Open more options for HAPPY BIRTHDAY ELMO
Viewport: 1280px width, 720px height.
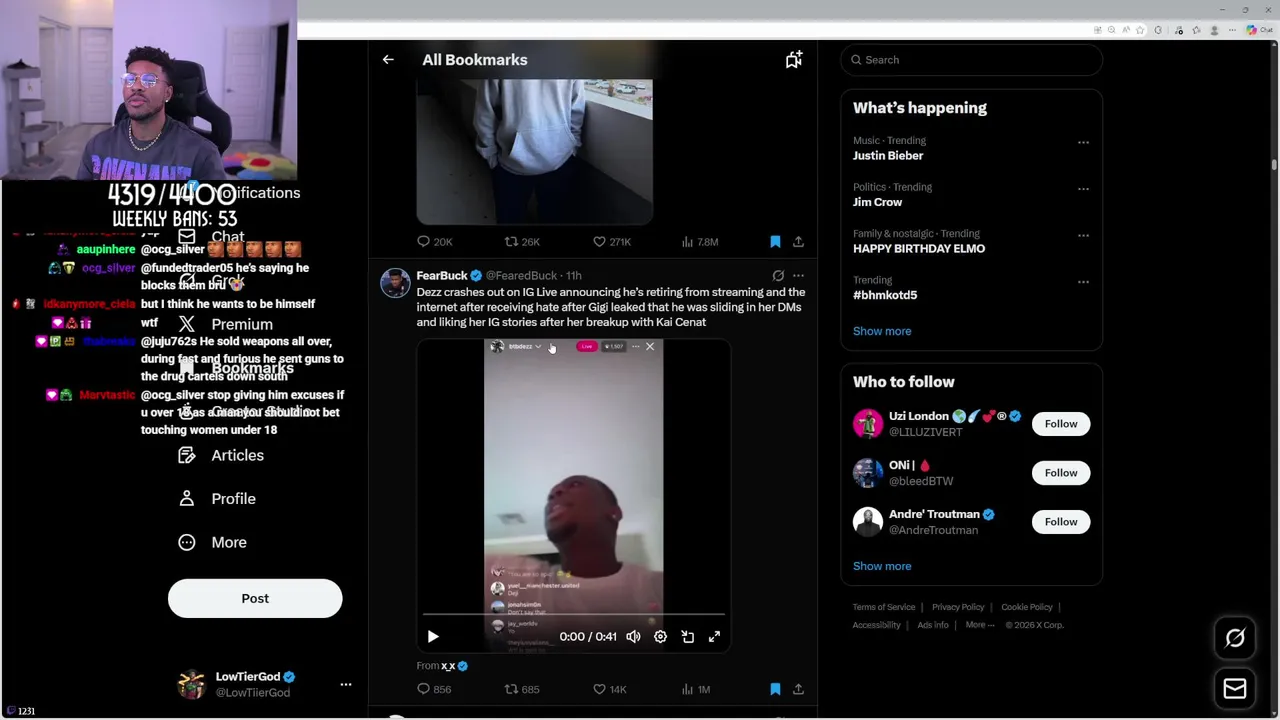1083,236
